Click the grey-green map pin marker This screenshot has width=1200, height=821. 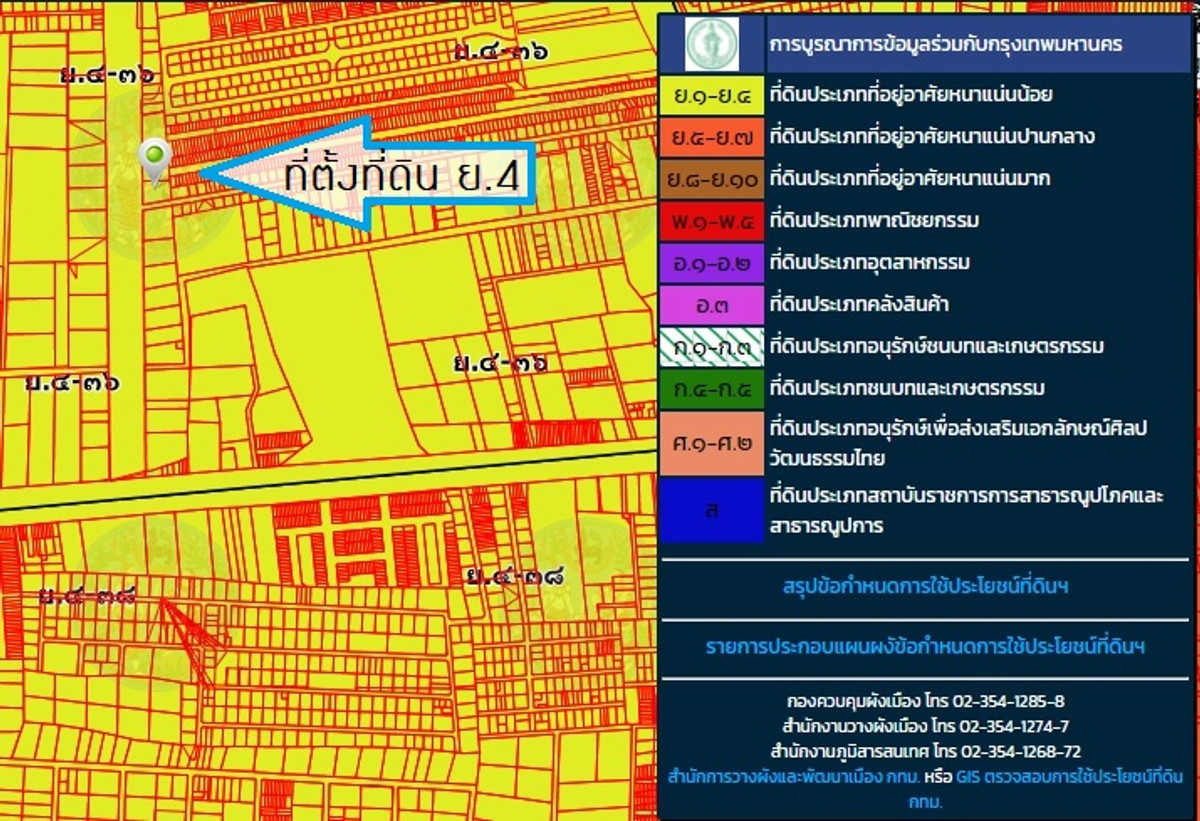pos(154,160)
